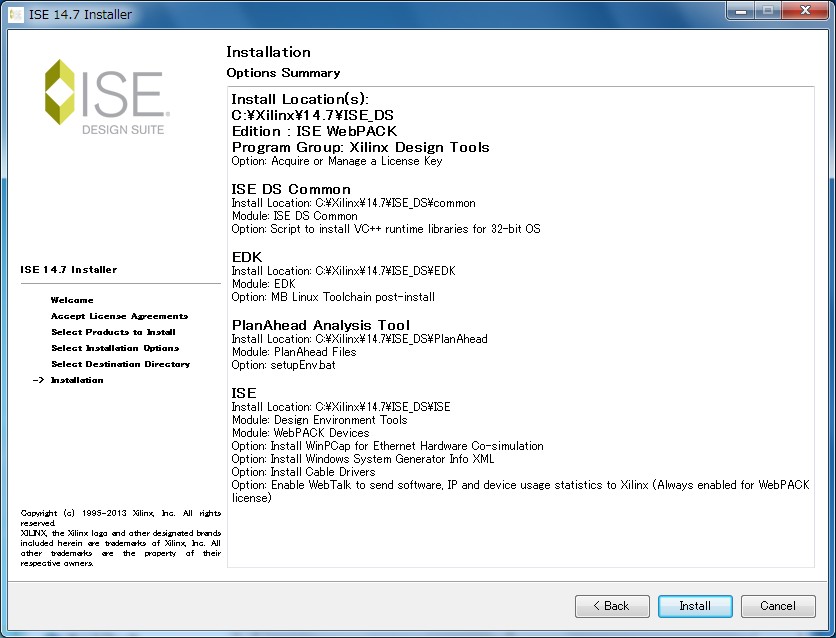This screenshot has height=638, width=836.
Task: Click the Install WinPCap option line
Action: pyautogui.click(x=388, y=446)
